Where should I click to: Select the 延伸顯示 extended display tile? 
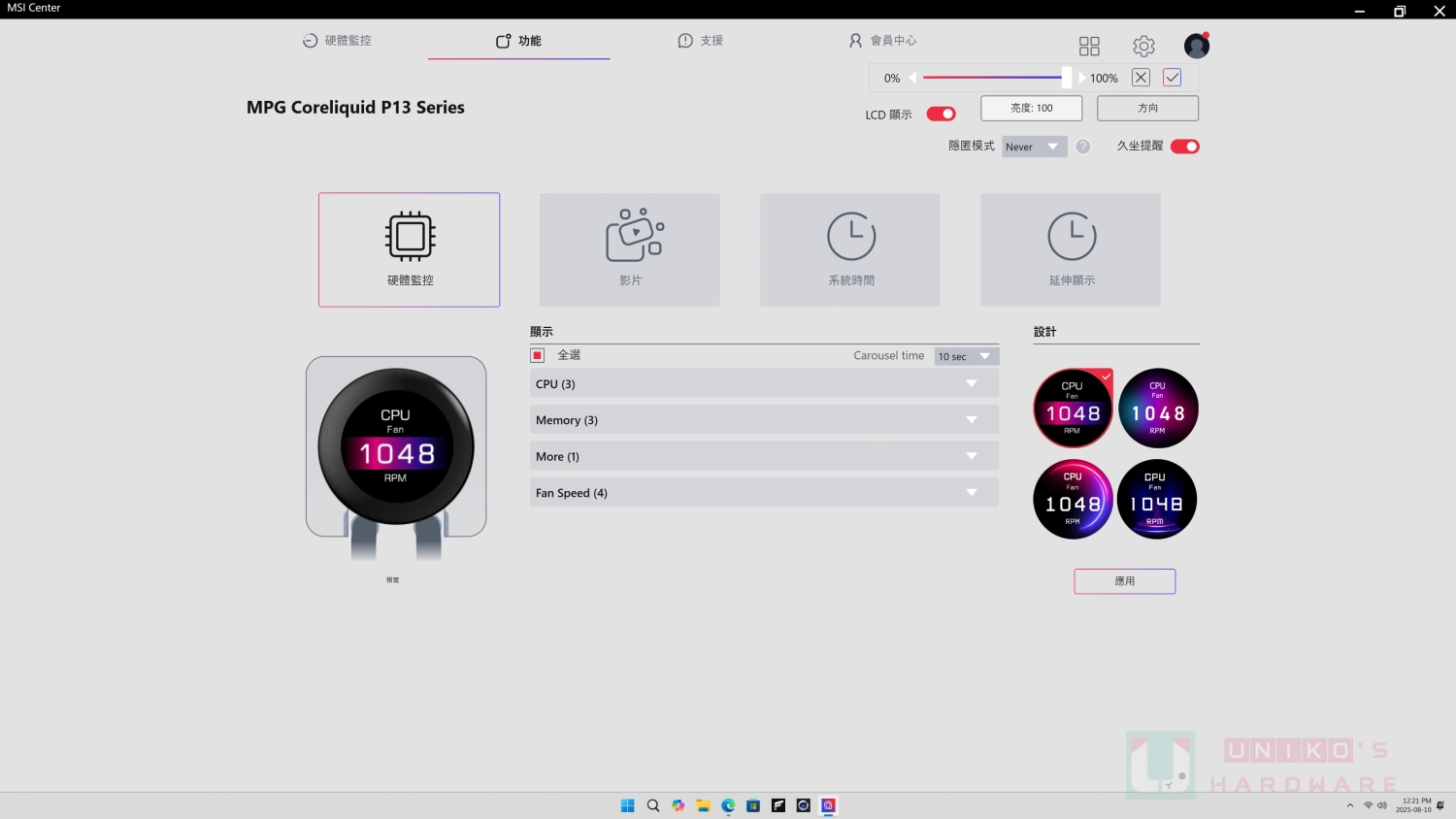tap(1071, 249)
